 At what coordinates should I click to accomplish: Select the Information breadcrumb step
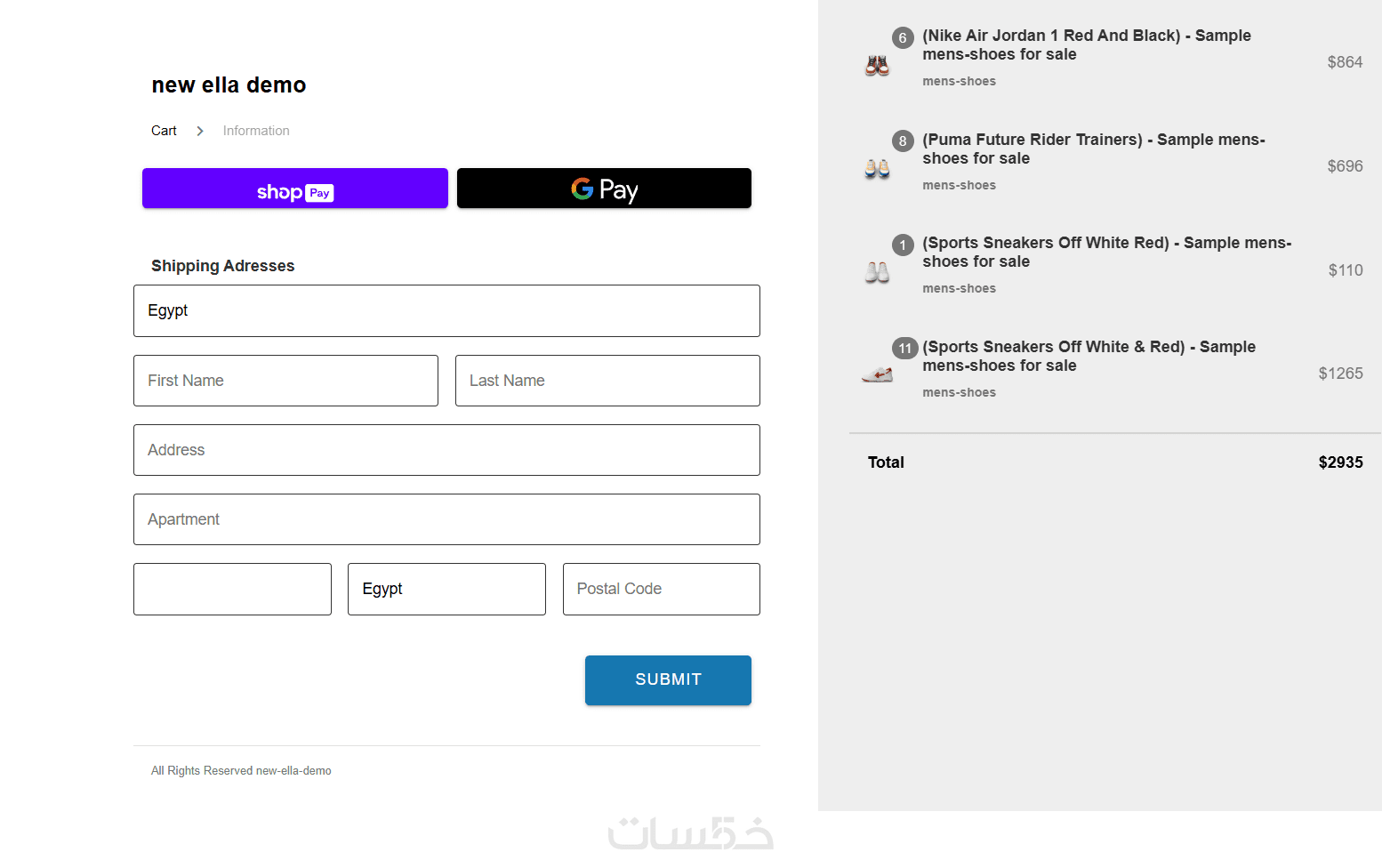point(256,131)
